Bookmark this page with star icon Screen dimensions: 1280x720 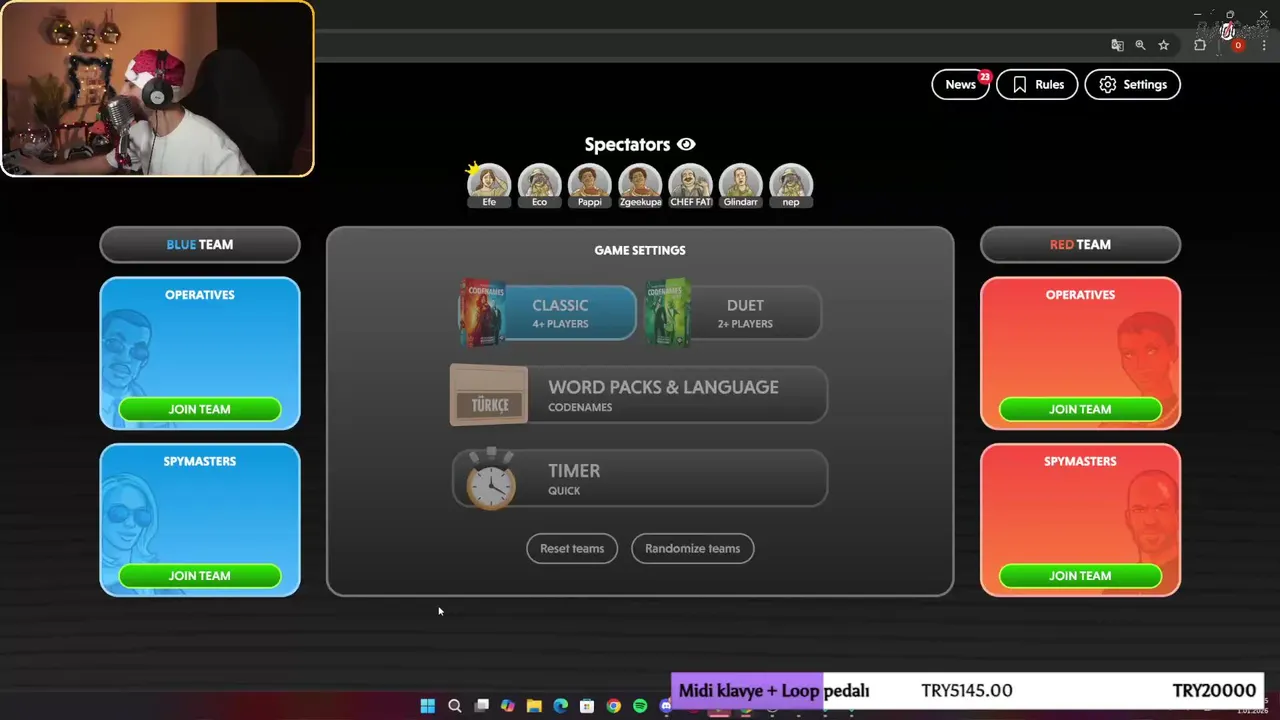pyautogui.click(x=1164, y=45)
